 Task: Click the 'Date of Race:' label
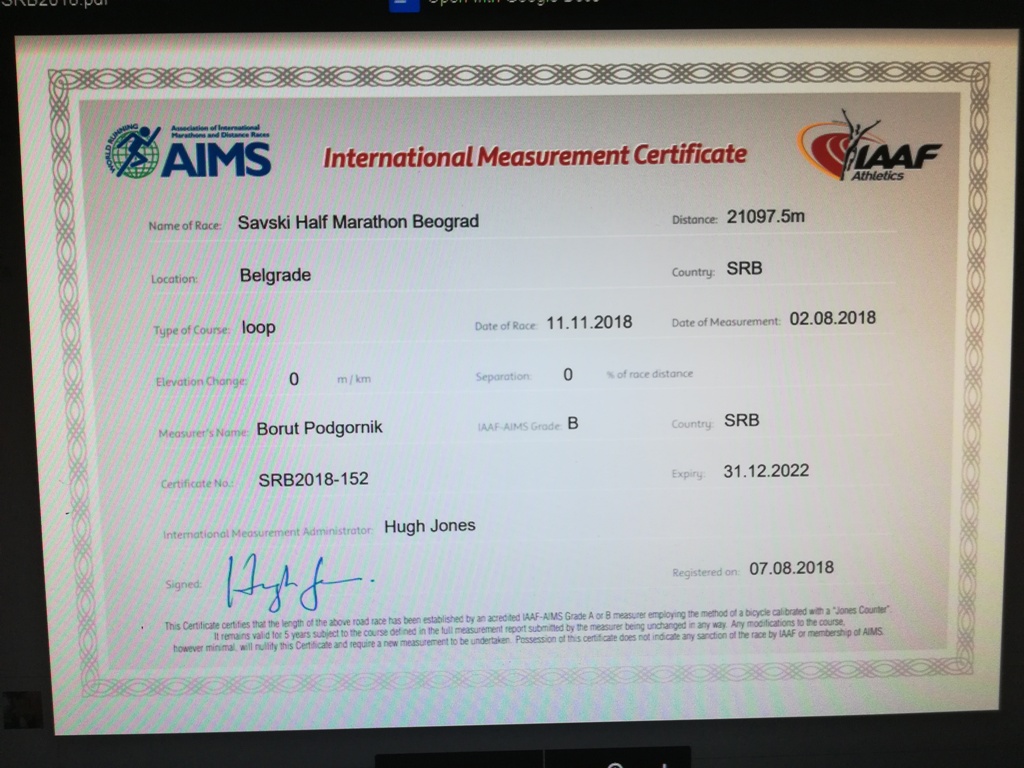coord(506,326)
